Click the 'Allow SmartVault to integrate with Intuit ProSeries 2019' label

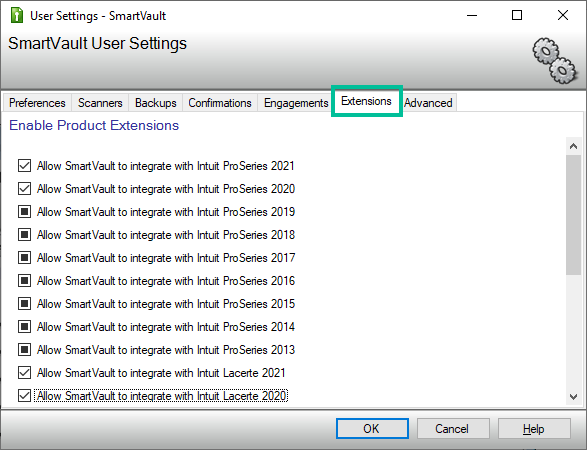[166, 212]
